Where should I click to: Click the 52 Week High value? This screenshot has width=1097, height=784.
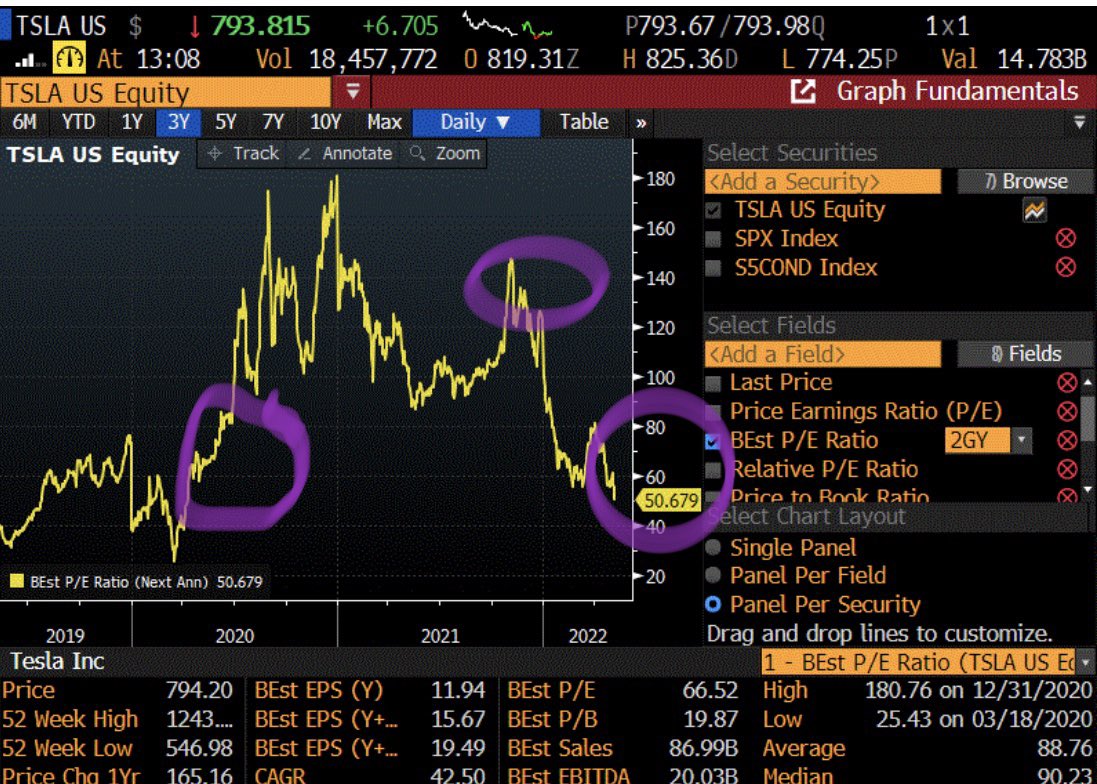(199, 719)
